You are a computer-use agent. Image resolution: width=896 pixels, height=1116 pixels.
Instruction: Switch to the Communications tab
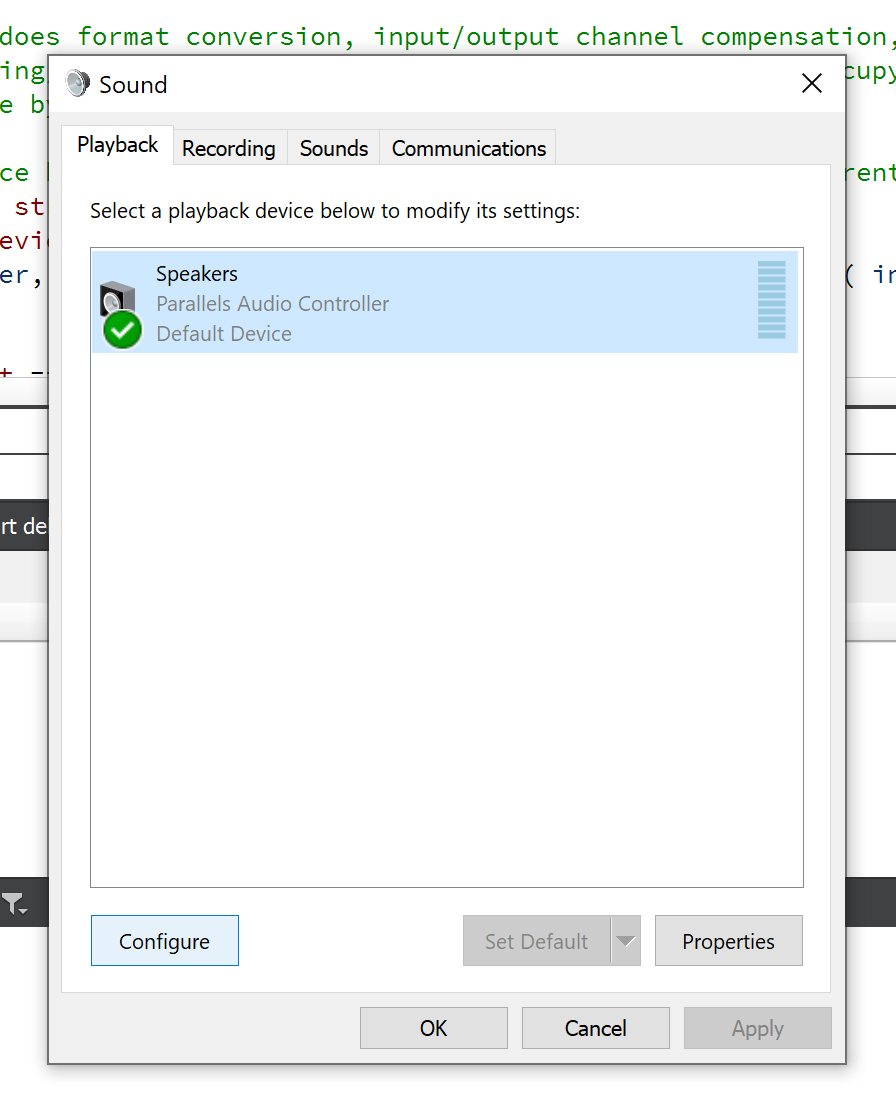[467, 148]
